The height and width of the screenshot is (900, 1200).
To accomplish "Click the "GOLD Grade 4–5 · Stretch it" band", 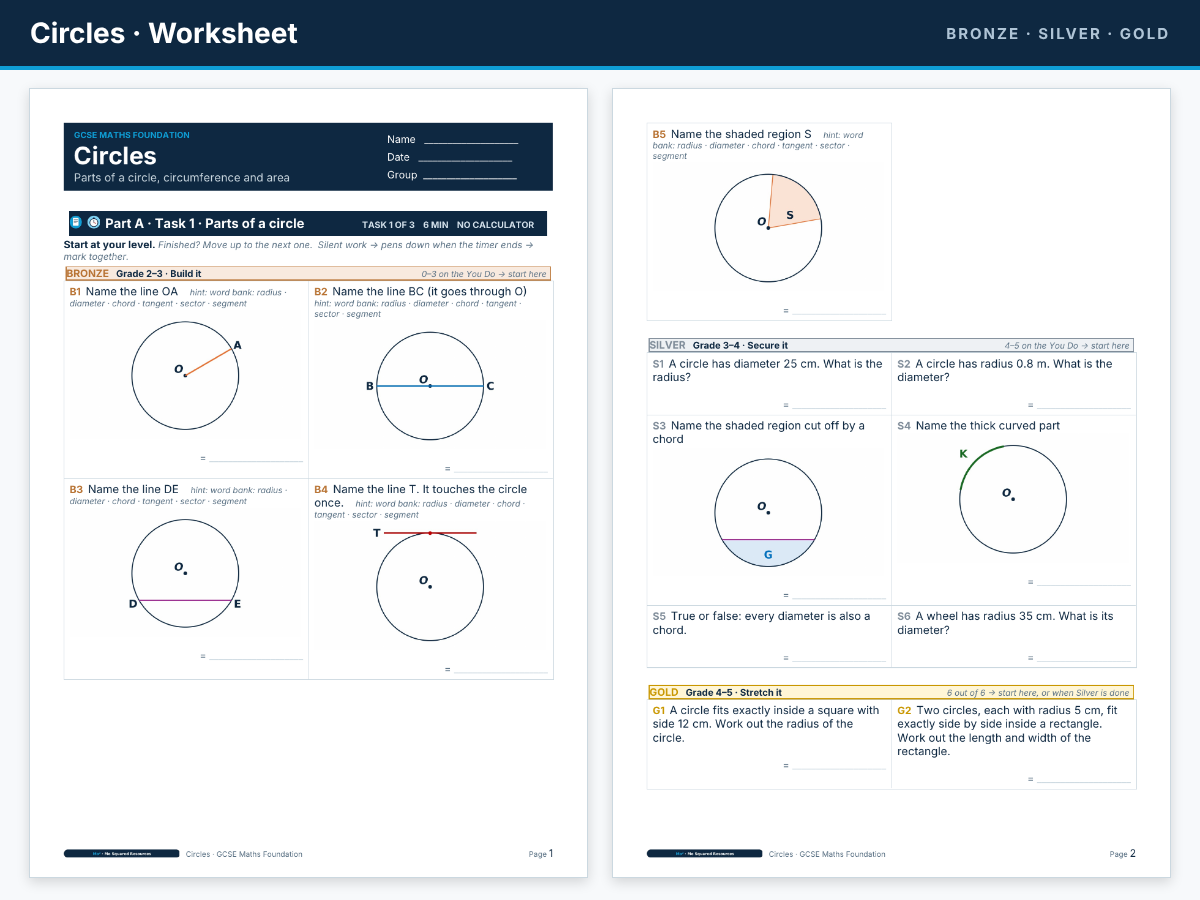I will (890, 692).
